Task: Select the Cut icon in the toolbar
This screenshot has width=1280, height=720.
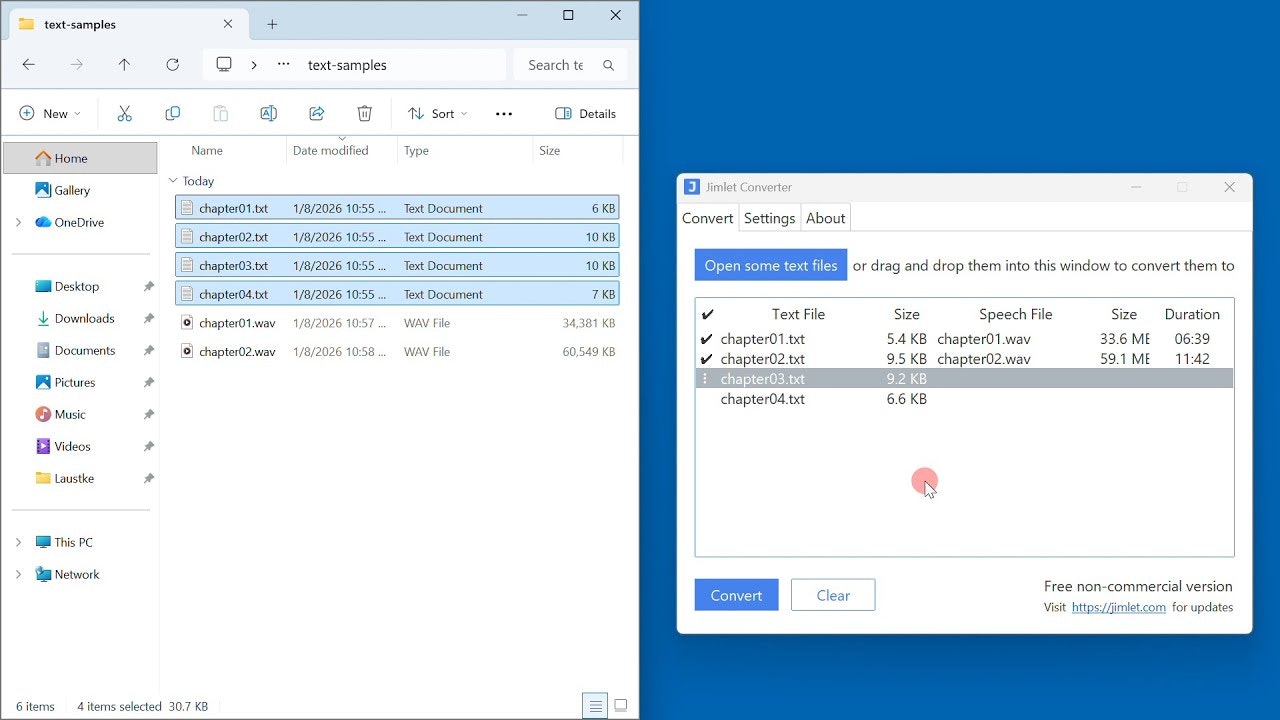Action: [124, 113]
